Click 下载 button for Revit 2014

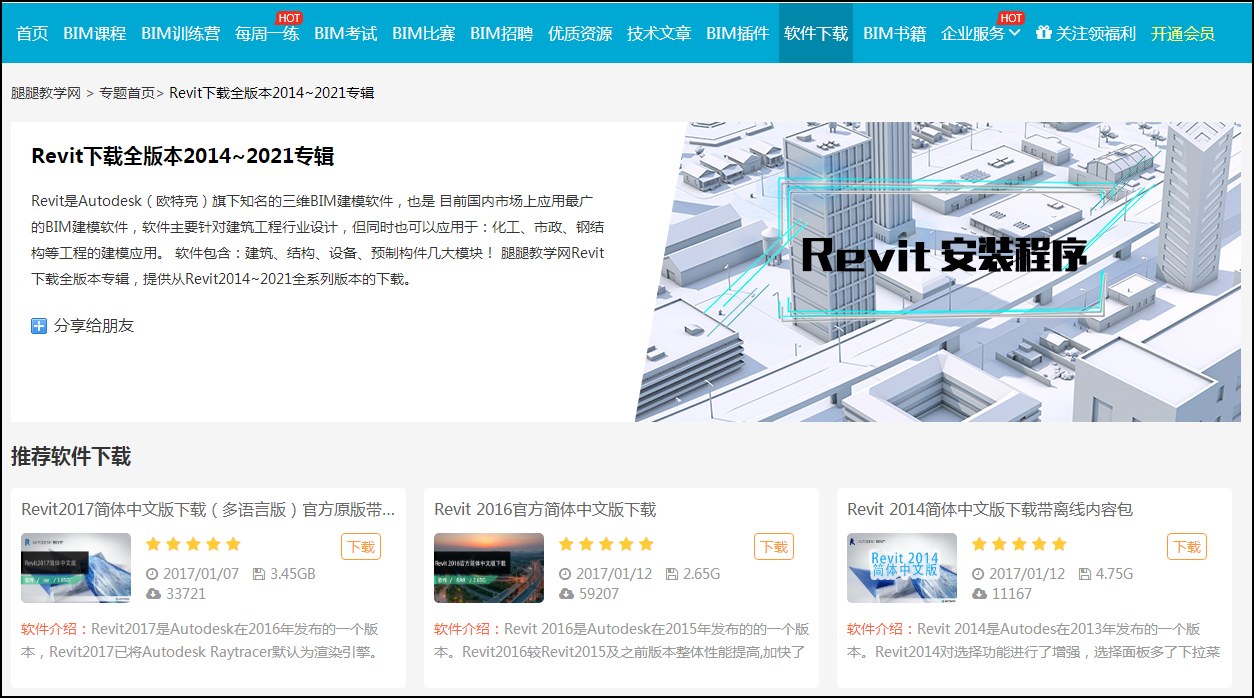tap(1187, 547)
